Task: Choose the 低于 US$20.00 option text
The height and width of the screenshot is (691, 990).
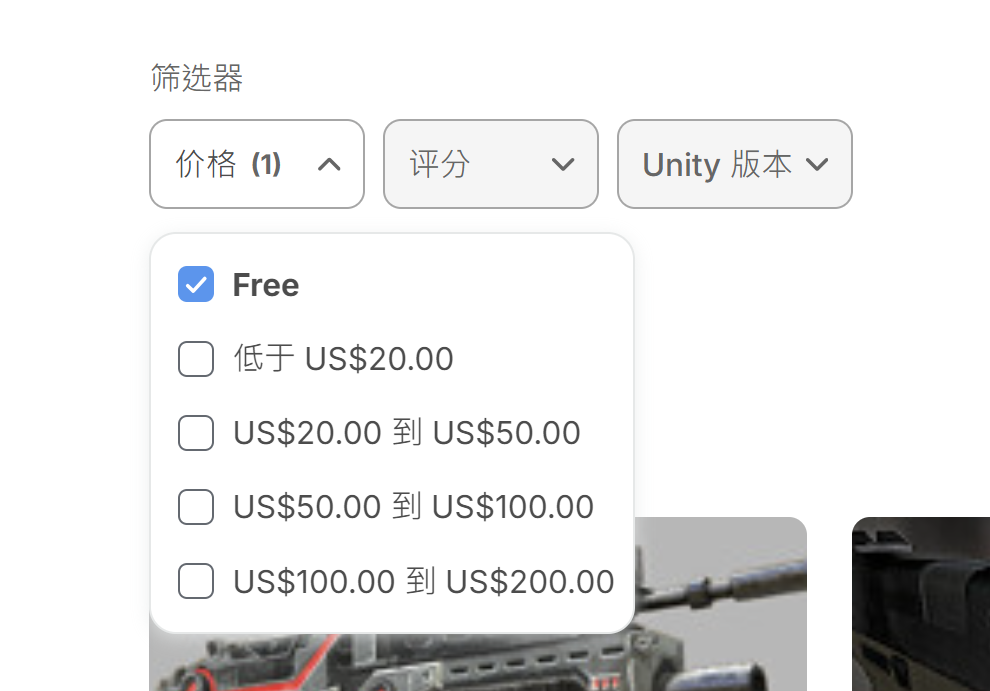Action: point(343,359)
